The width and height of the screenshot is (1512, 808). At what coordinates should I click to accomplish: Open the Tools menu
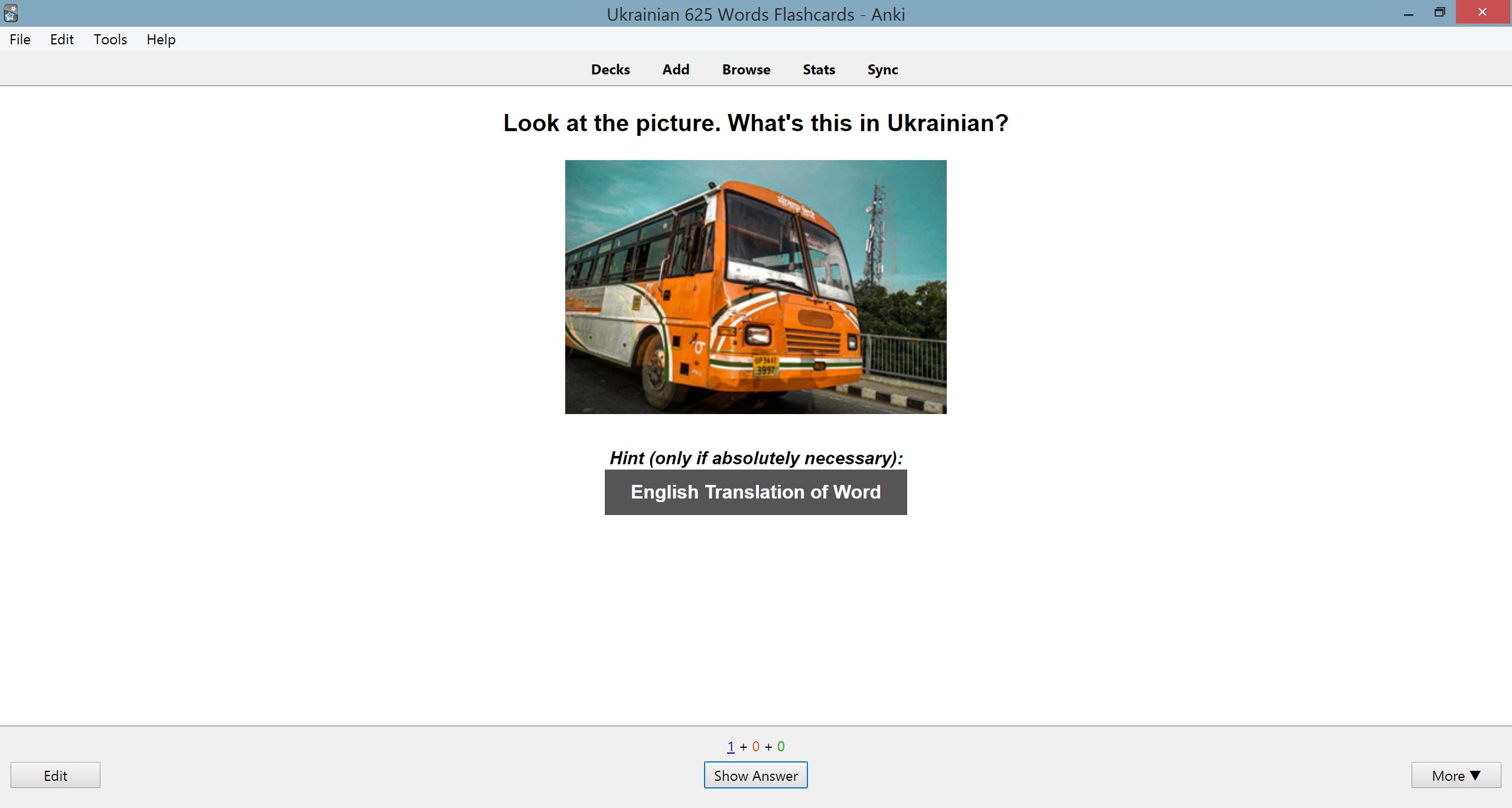[x=110, y=40]
